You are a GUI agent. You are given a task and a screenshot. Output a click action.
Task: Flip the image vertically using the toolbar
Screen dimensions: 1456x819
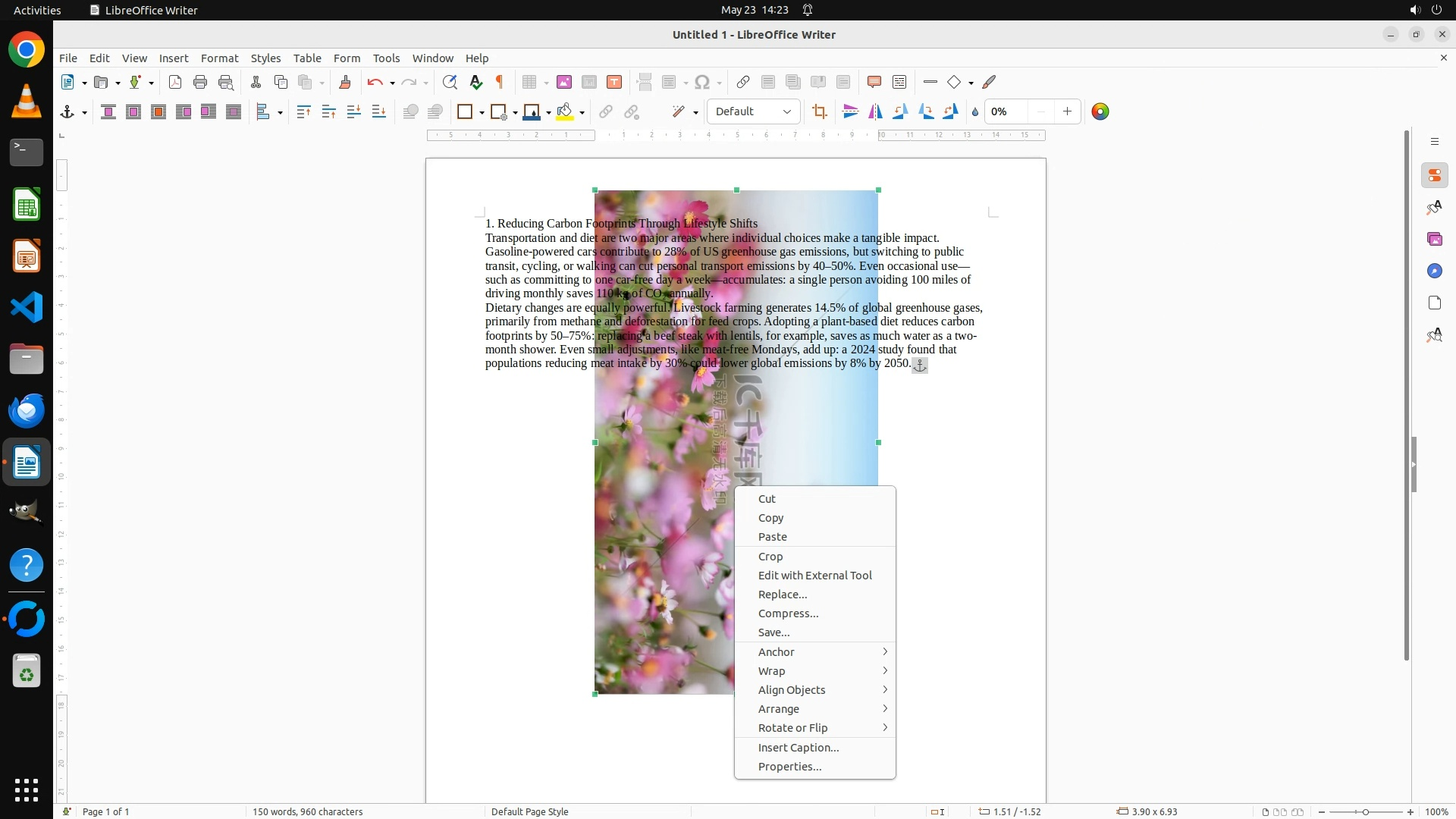pos(850,112)
